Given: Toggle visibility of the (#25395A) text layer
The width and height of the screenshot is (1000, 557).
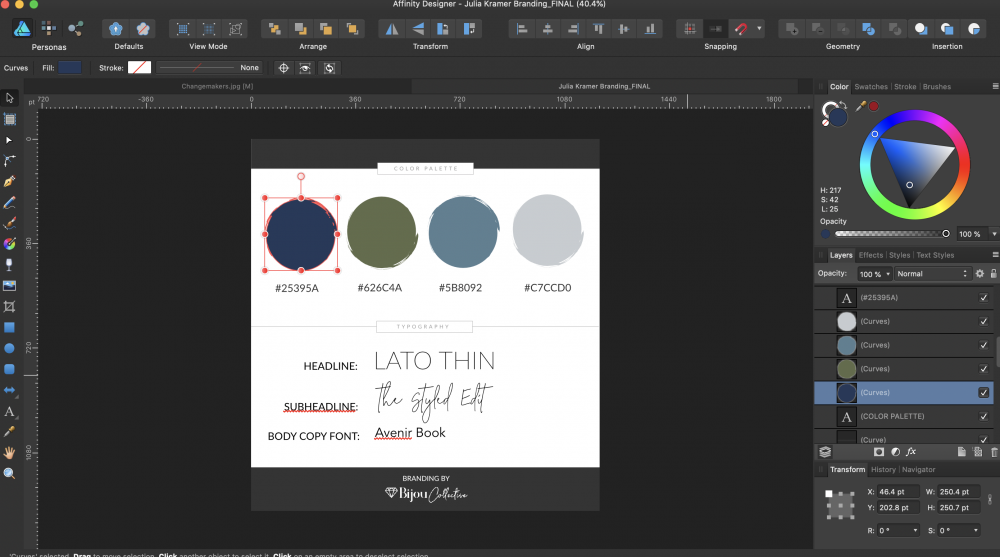Looking at the screenshot, I should [984, 298].
